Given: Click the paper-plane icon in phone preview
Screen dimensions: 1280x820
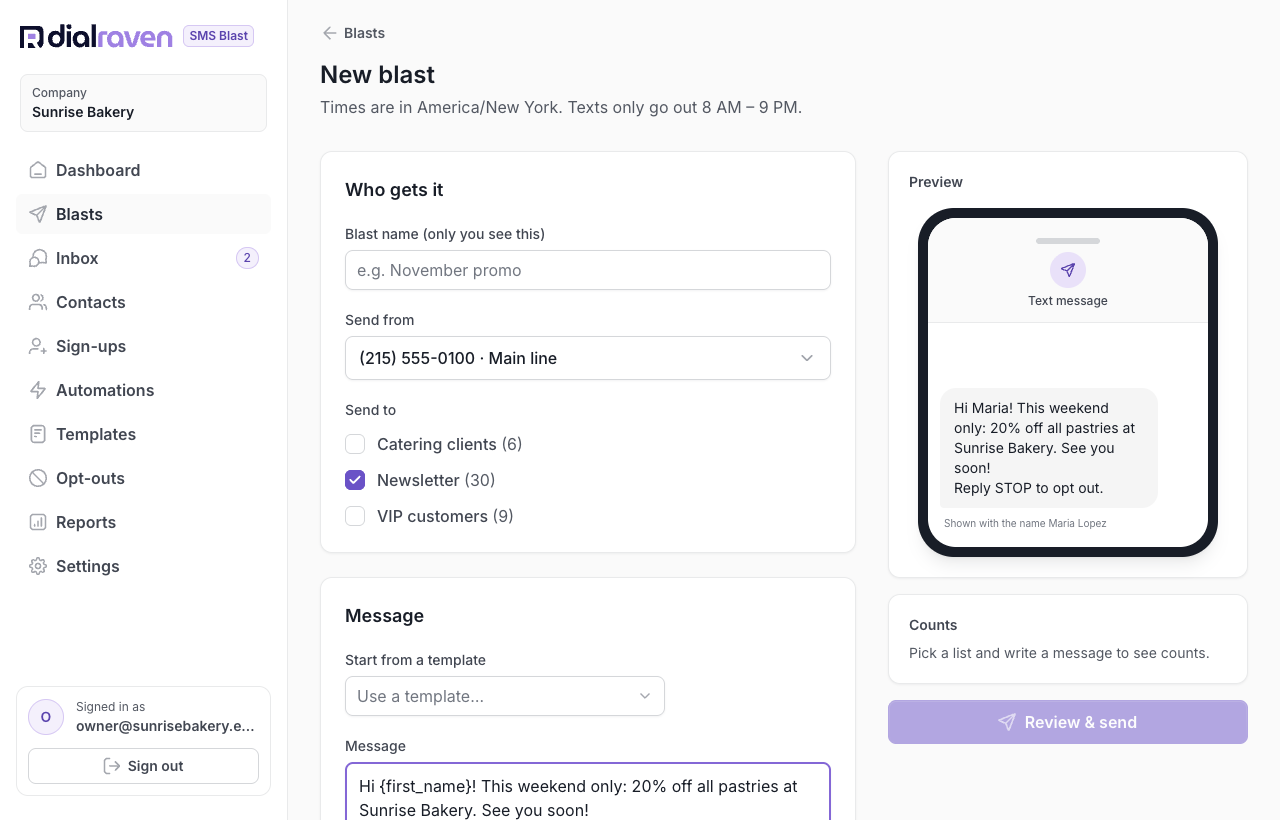Looking at the screenshot, I should pos(1068,270).
